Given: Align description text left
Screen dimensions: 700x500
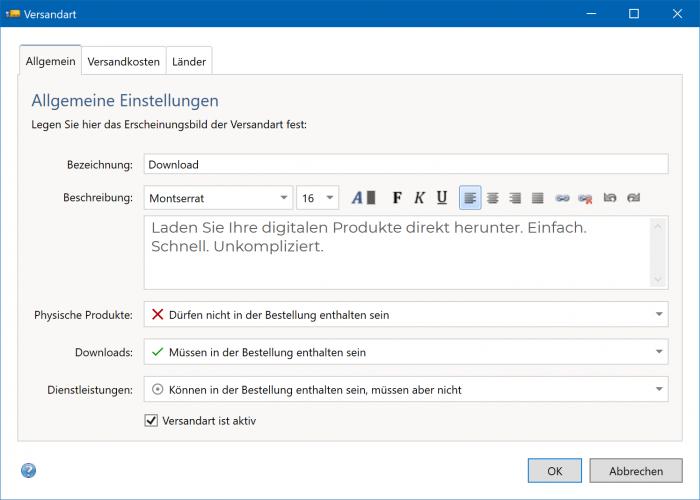Looking at the screenshot, I should click(x=470, y=198).
